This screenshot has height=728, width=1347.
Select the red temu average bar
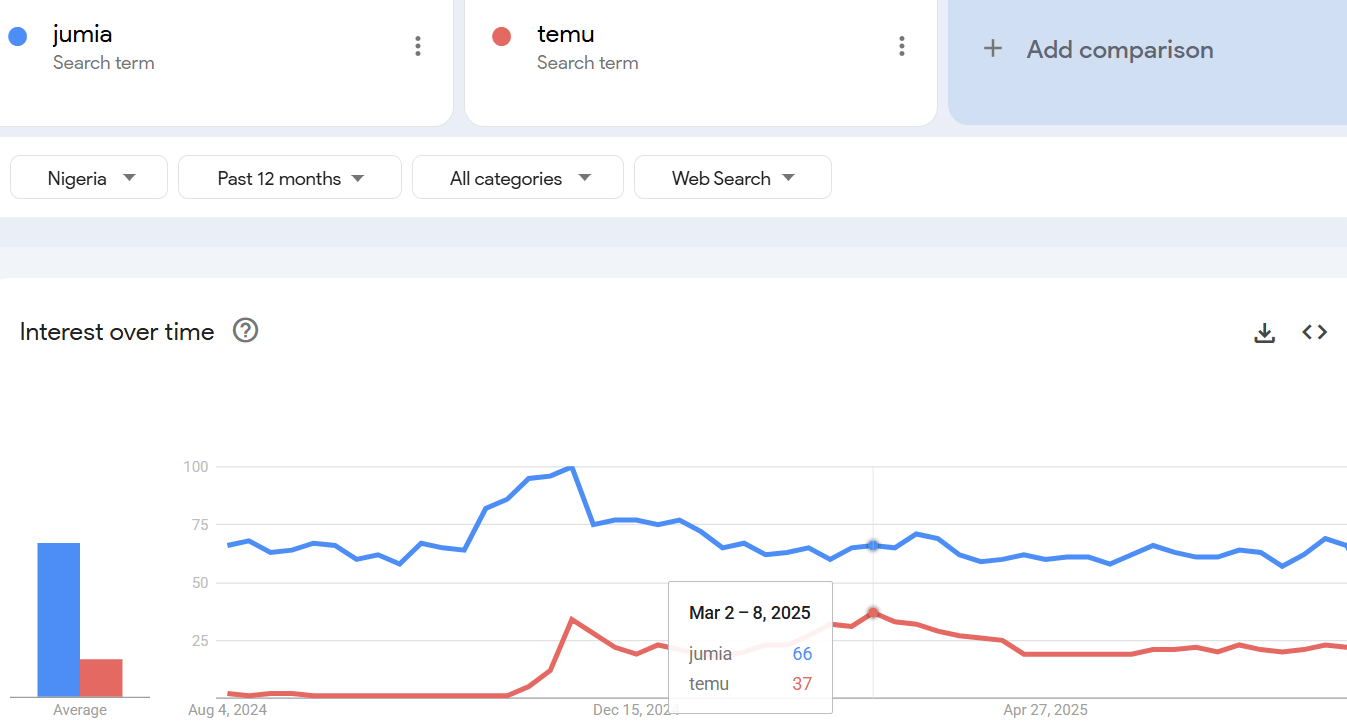(101, 678)
